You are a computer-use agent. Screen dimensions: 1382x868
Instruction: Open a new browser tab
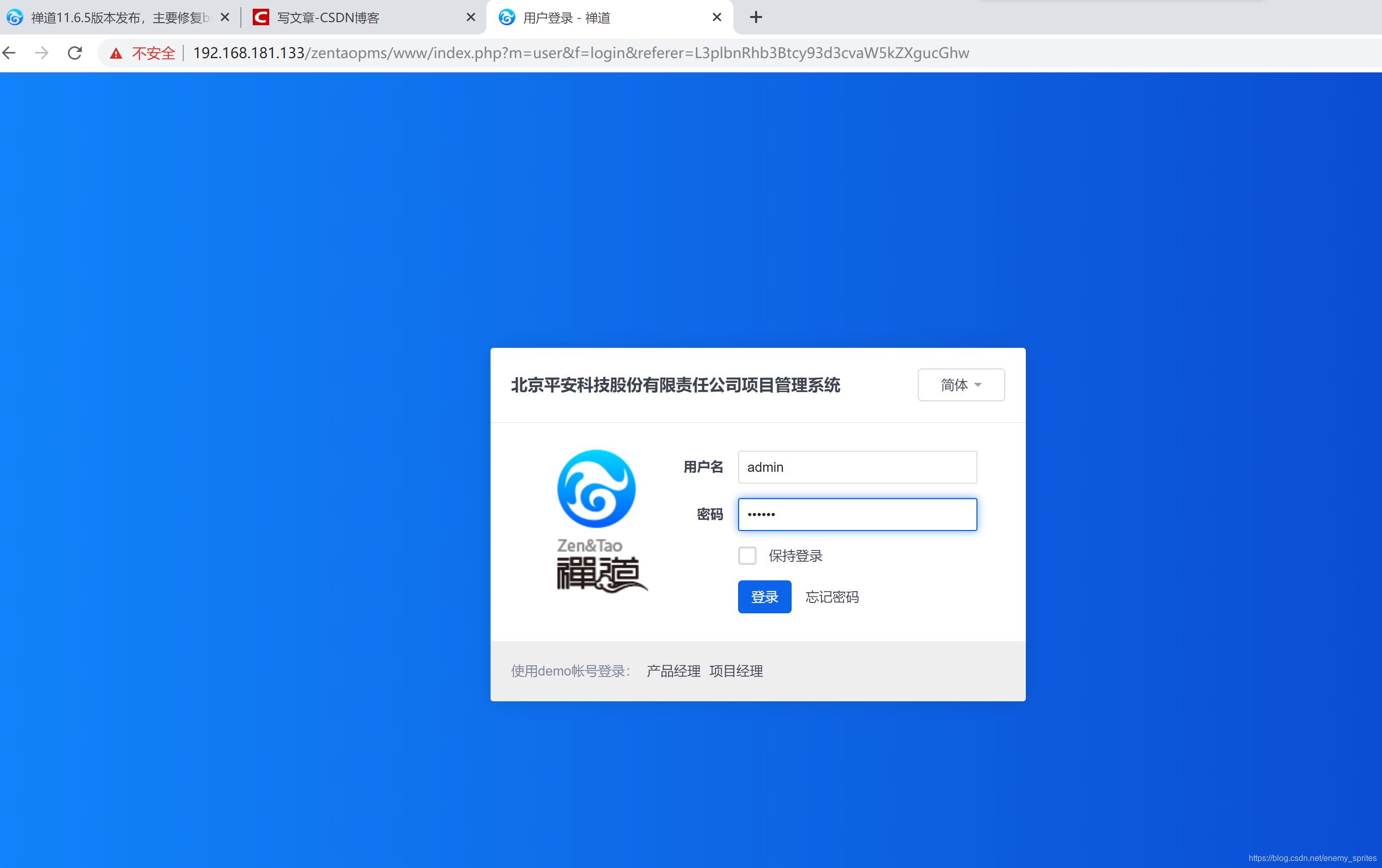click(x=756, y=17)
